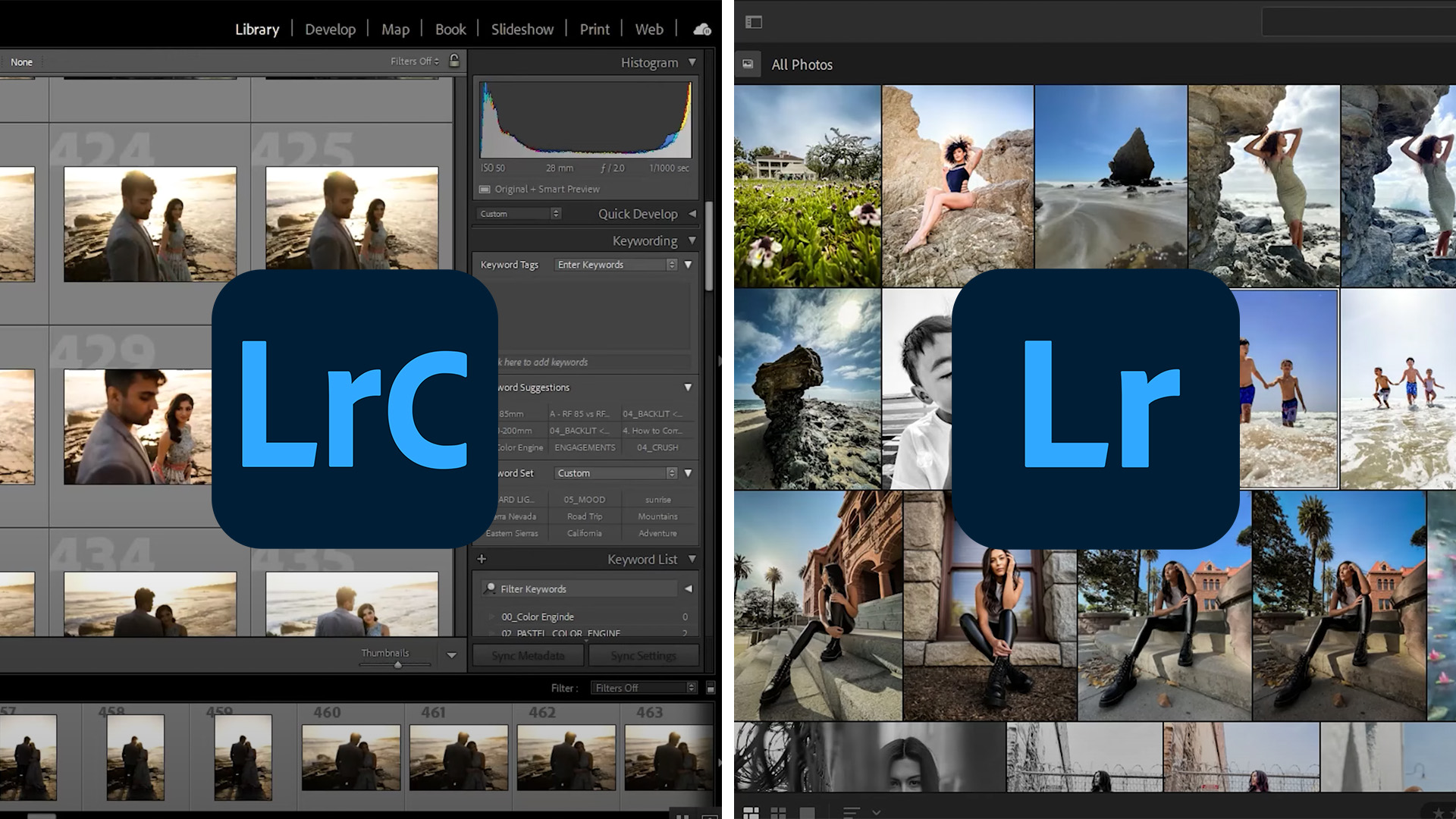This screenshot has width=1456, height=819.
Task: Select the Slideshow module tab
Action: [521, 29]
